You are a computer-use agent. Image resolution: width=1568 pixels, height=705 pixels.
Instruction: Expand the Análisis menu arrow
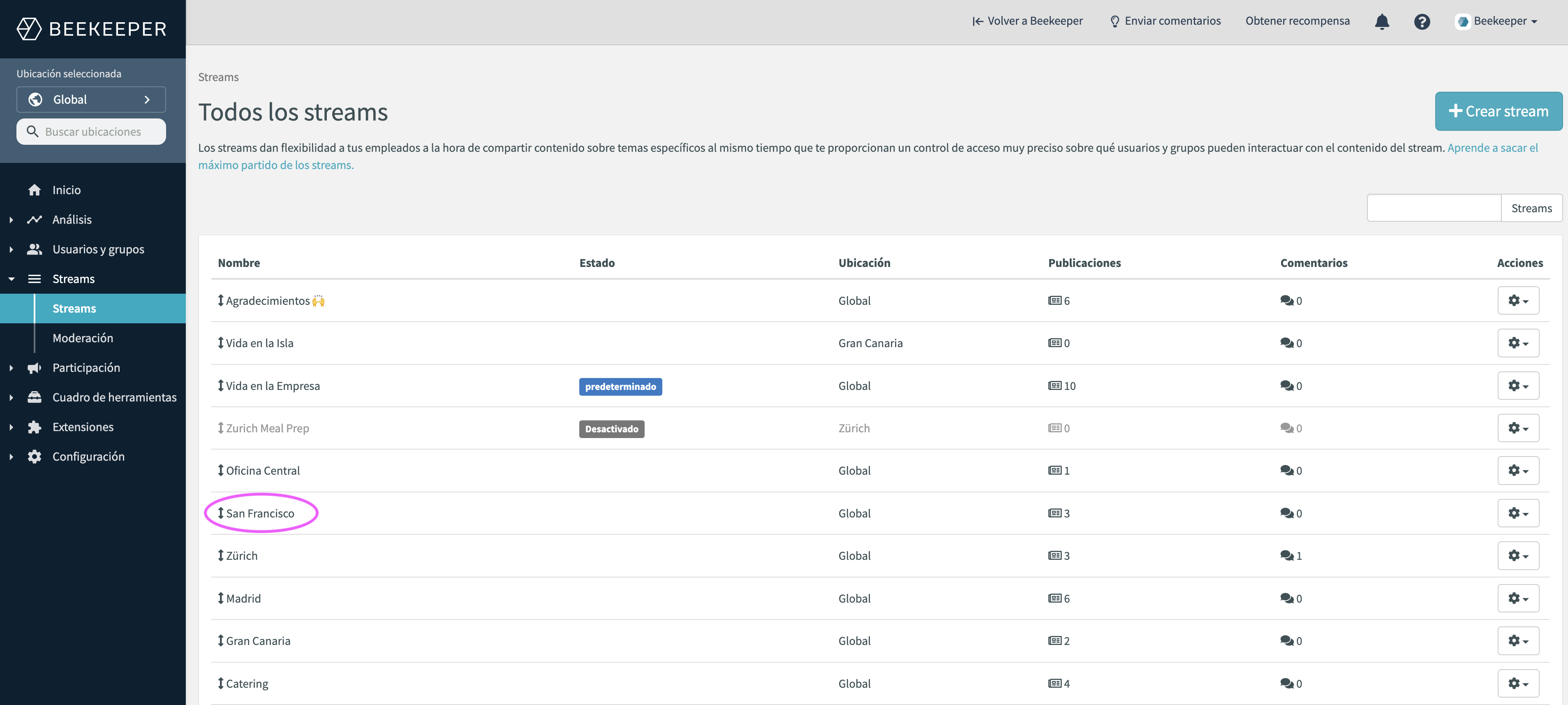pyautogui.click(x=11, y=220)
